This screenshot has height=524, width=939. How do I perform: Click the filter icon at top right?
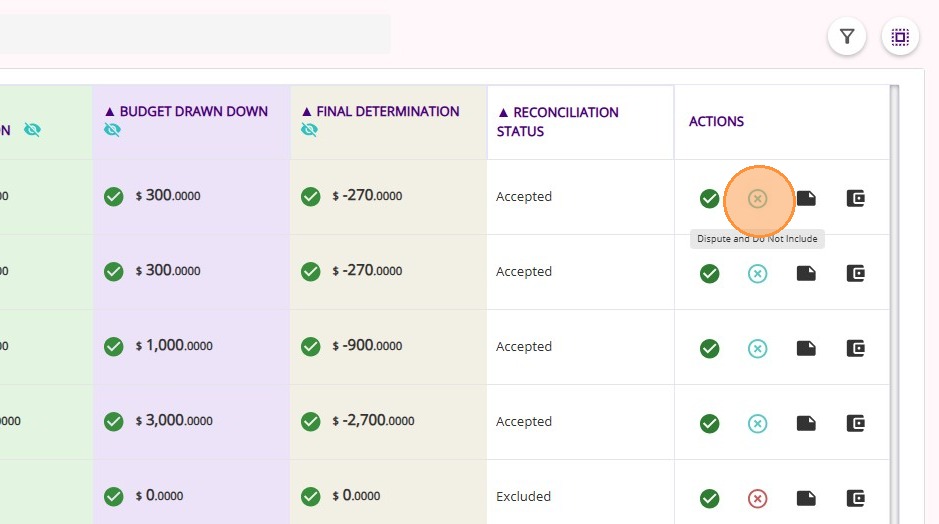pos(847,37)
